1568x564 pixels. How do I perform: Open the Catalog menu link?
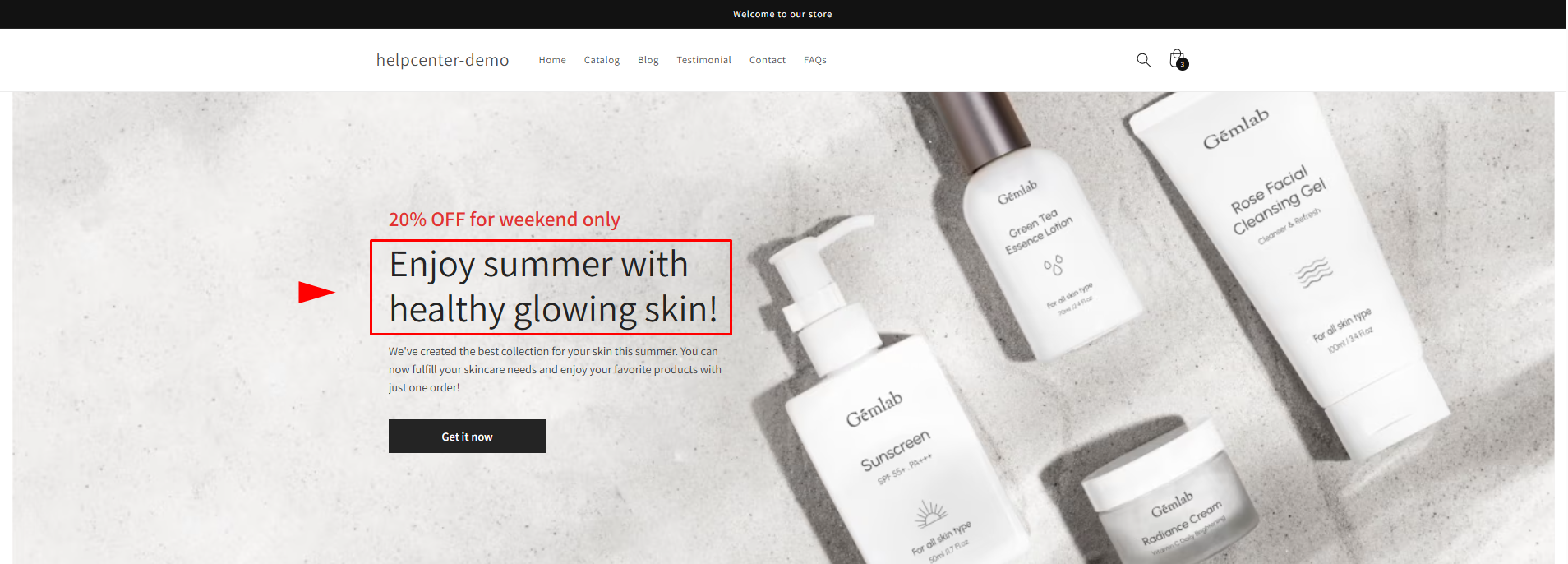(602, 60)
